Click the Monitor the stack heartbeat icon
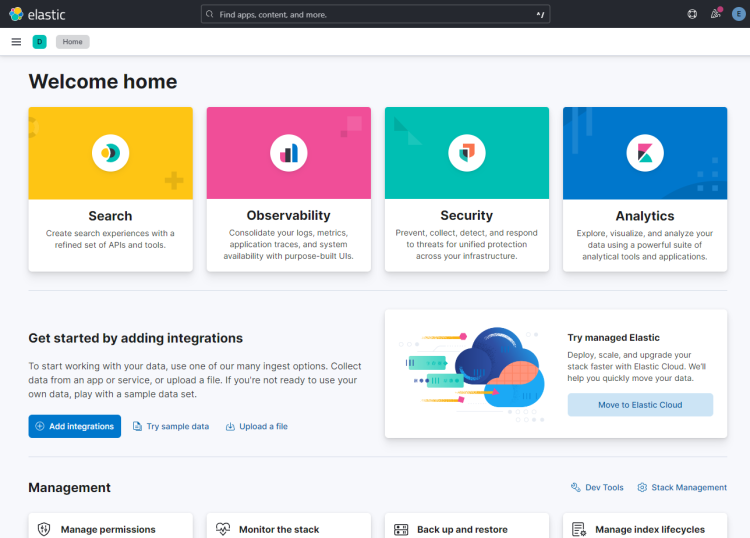This screenshot has height=538, width=750. [223, 529]
